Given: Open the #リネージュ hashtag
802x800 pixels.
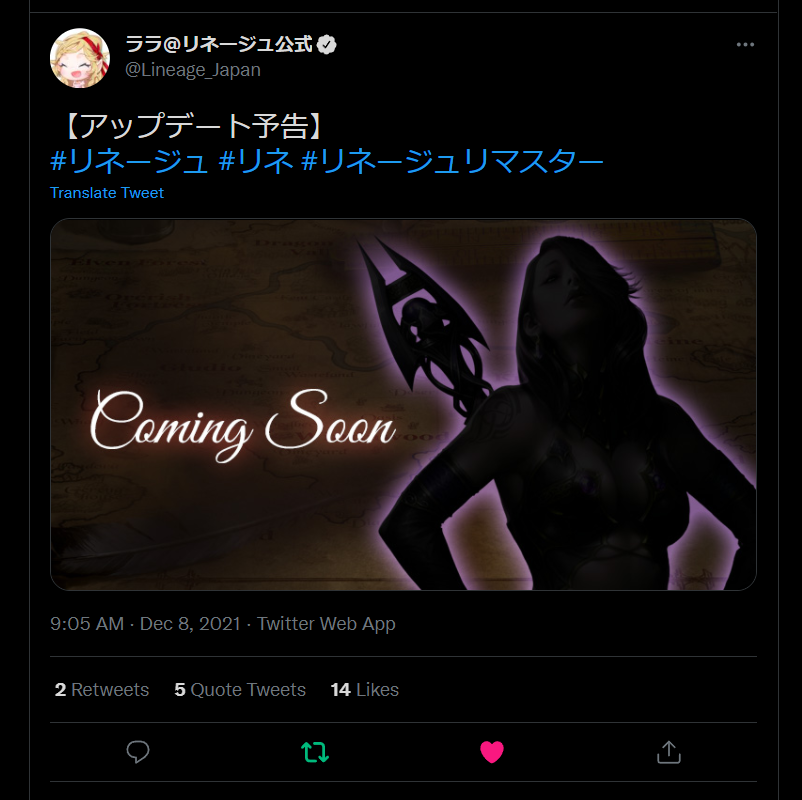Looking at the screenshot, I should coord(129,161).
